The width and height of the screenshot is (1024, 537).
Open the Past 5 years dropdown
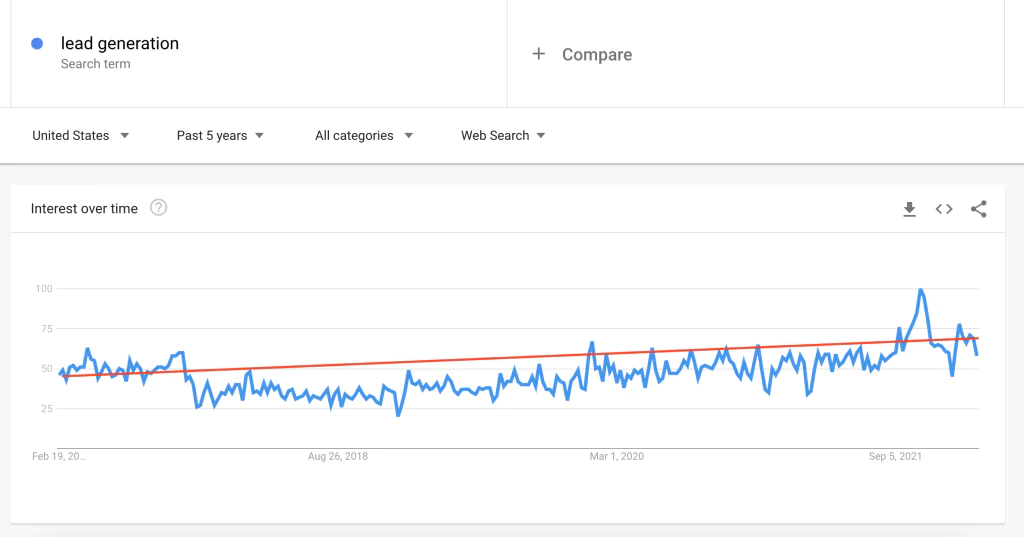click(x=220, y=135)
